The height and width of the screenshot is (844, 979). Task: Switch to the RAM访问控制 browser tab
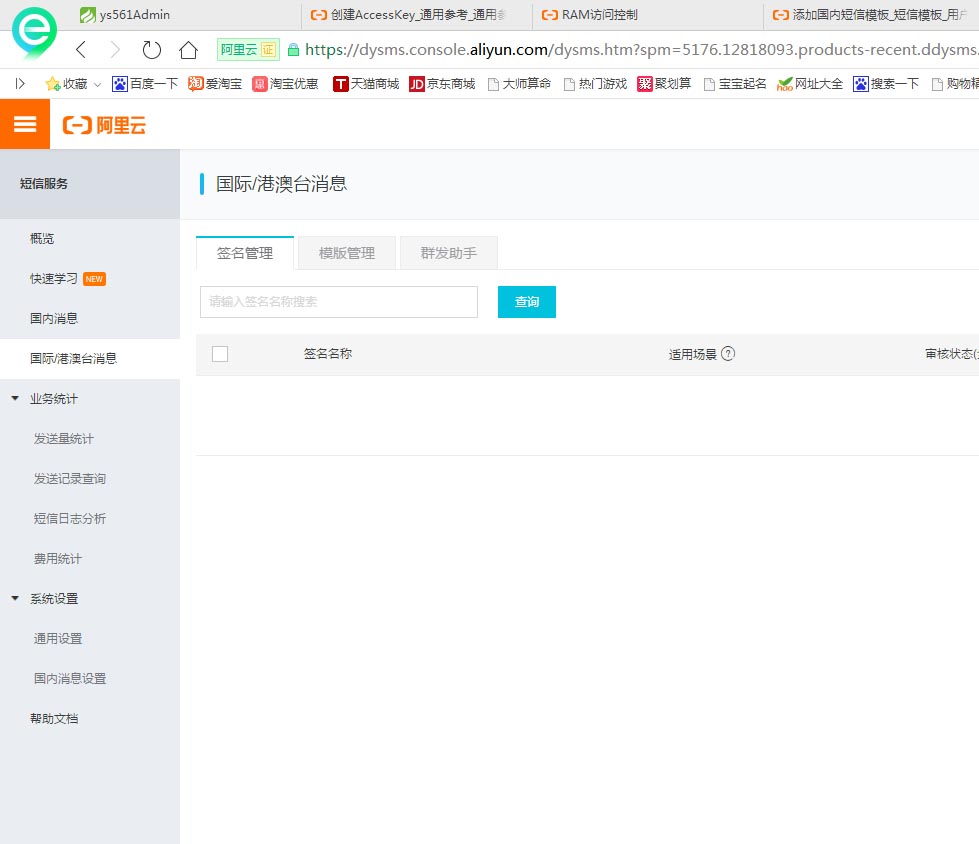(647, 15)
